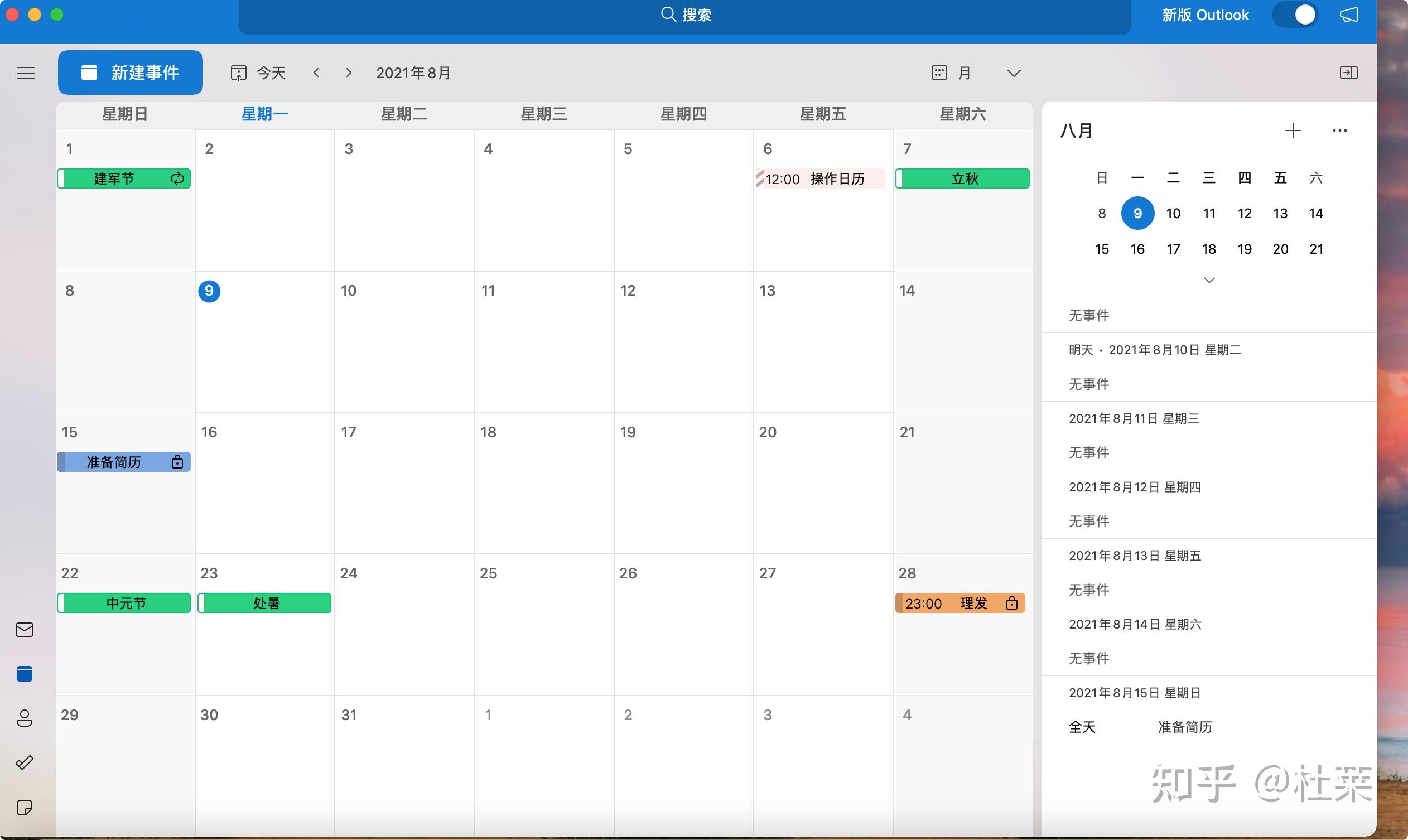The image size is (1408, 840).
Task: Open the view dropdown next to 月
Action: (1014, 73)
